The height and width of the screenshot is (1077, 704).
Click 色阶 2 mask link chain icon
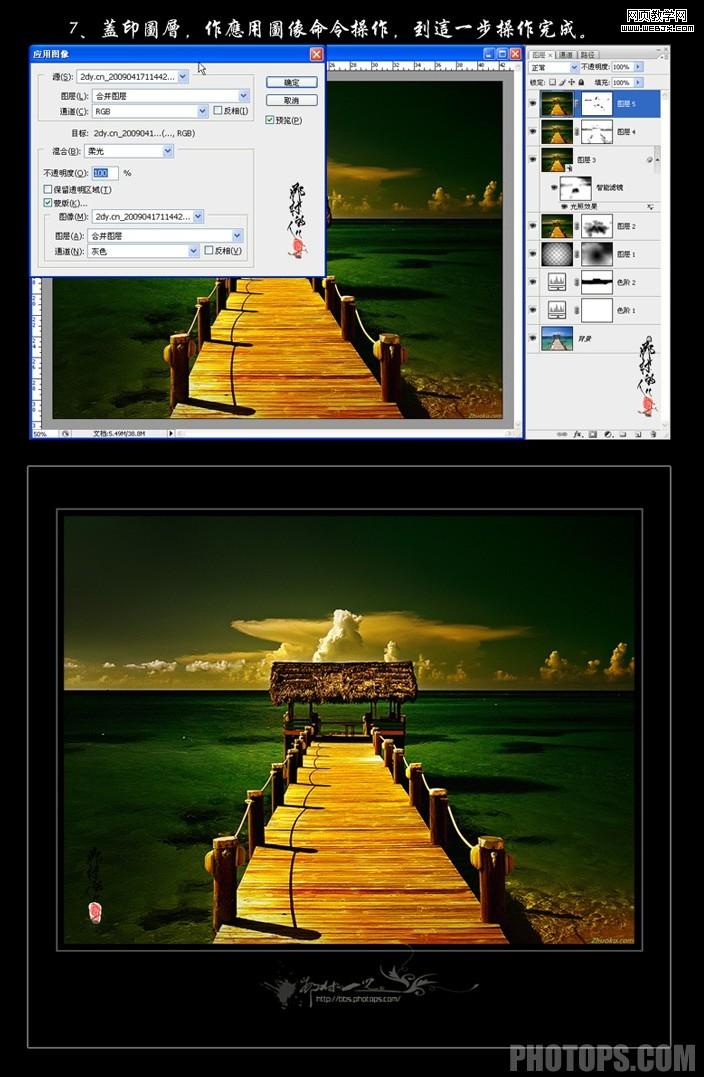click(577, 282)
